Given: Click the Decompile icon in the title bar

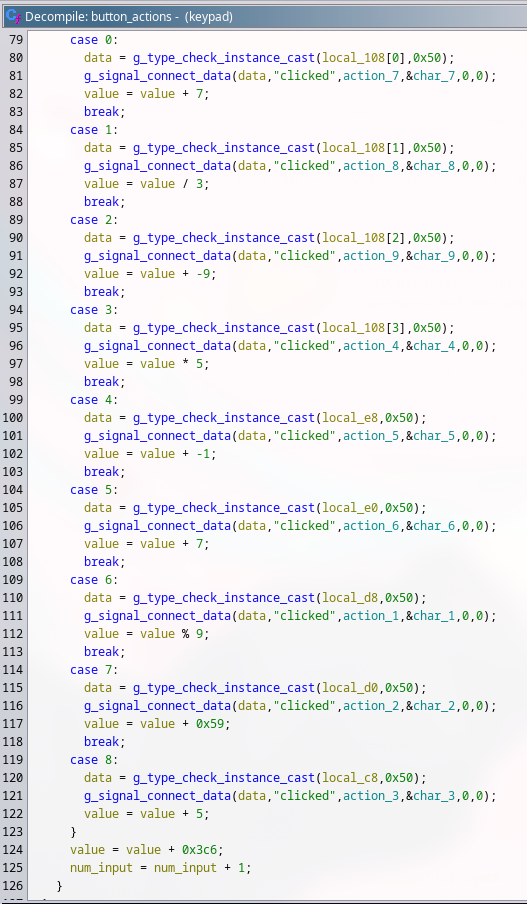Looking at the screenshot, I should click(x=13, y=16).
